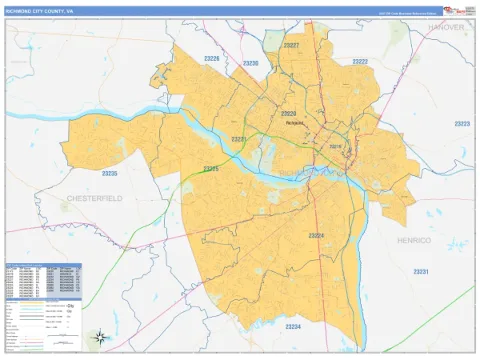Click ZIP code label 23224
Viewport: 480px width, 360px height.
tap(316, 236)
